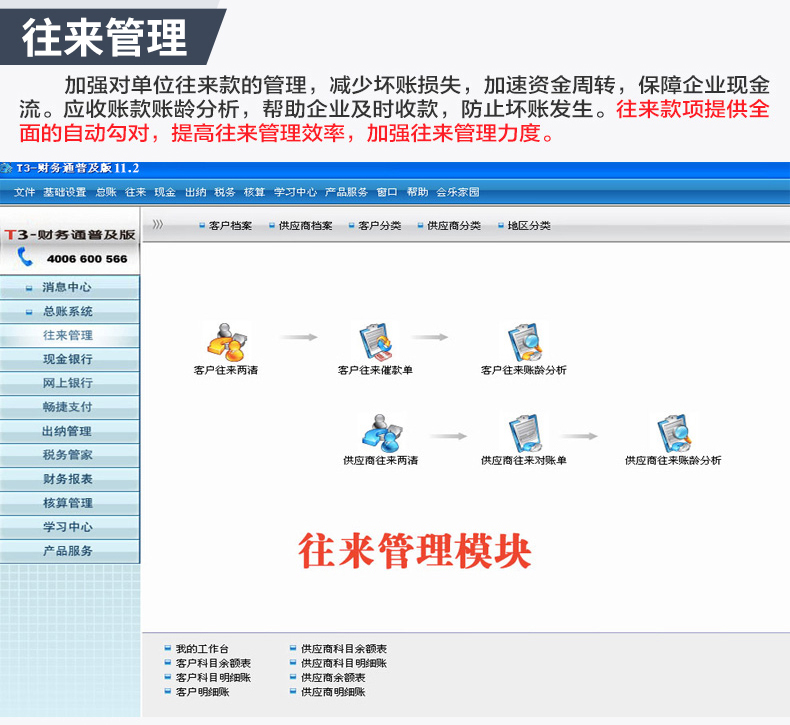Collapse the 消息中心 sidebar item marker

pyautogui.click(x=29, y=288)
